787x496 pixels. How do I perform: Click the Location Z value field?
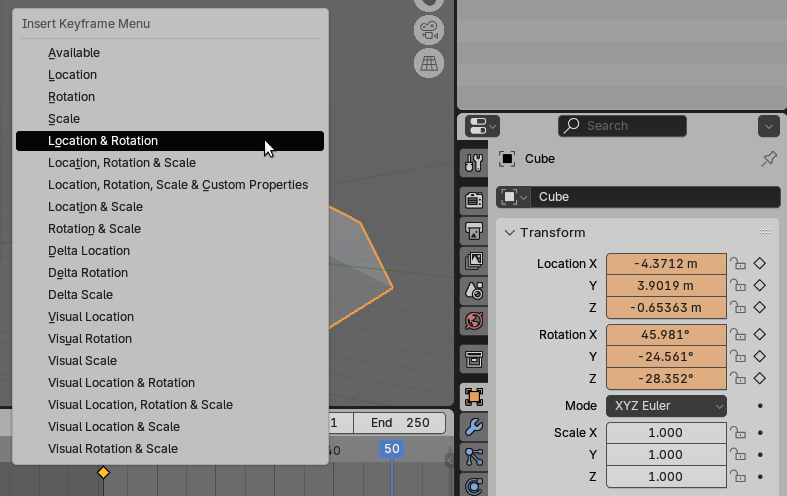tap(666, 308)
